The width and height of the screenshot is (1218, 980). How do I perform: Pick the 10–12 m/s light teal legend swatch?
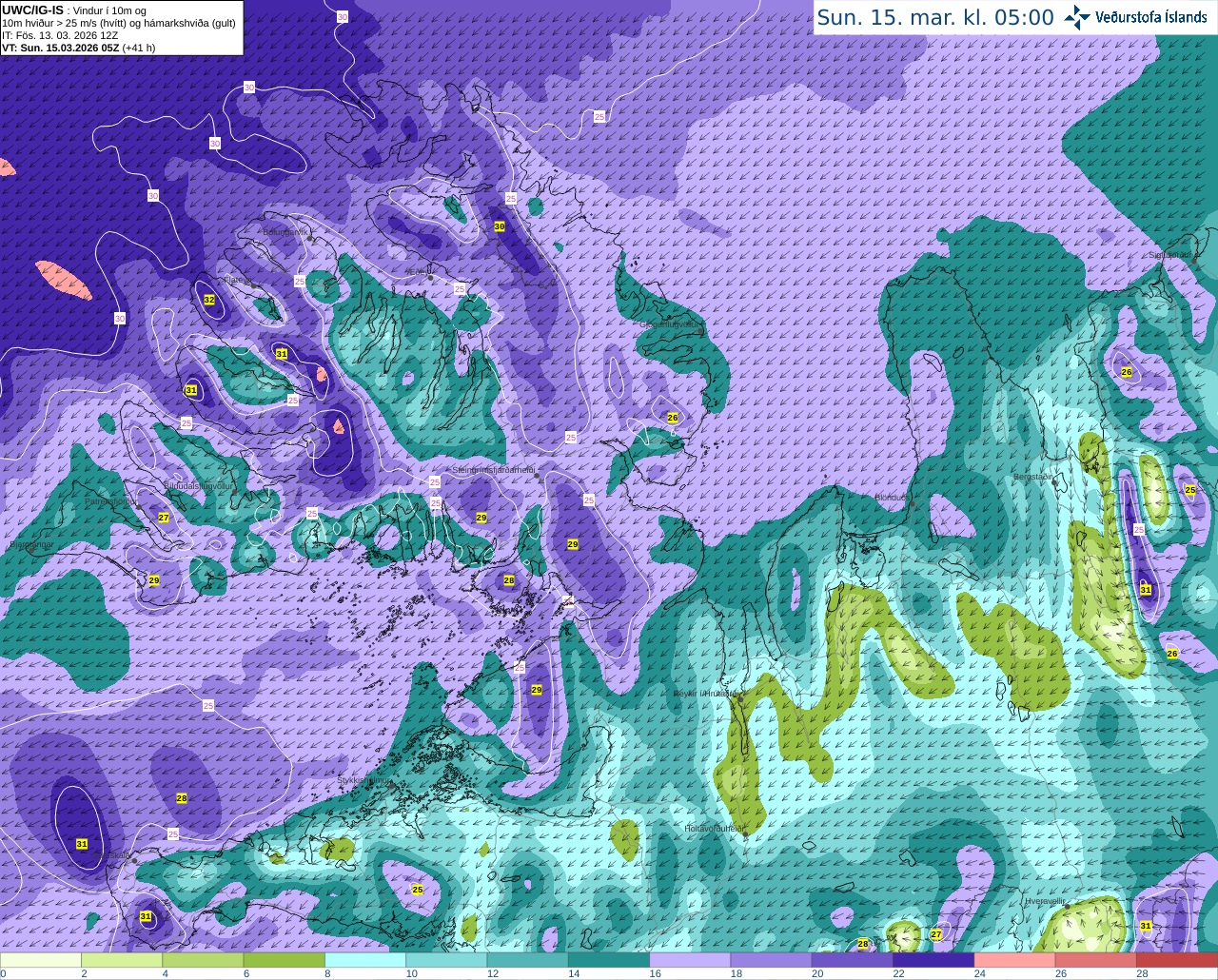446,960
